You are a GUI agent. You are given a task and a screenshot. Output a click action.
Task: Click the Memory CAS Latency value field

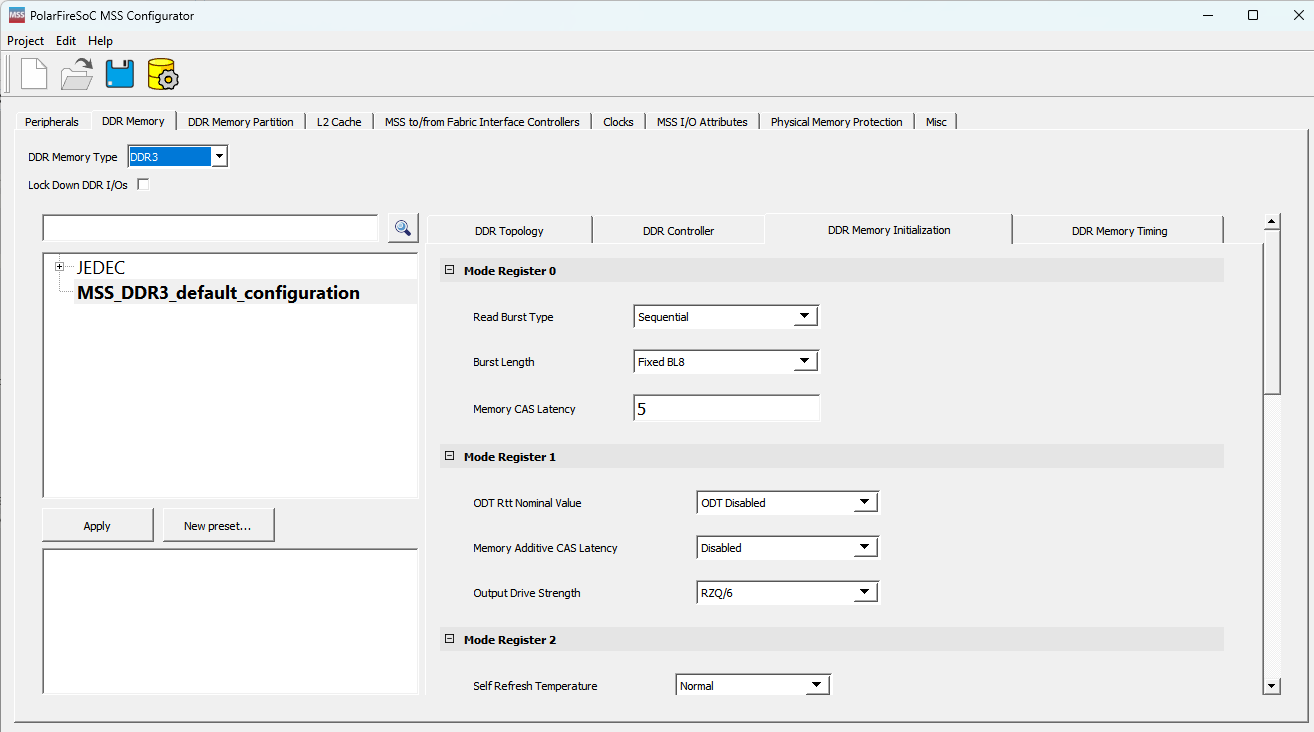coord(726,408)
